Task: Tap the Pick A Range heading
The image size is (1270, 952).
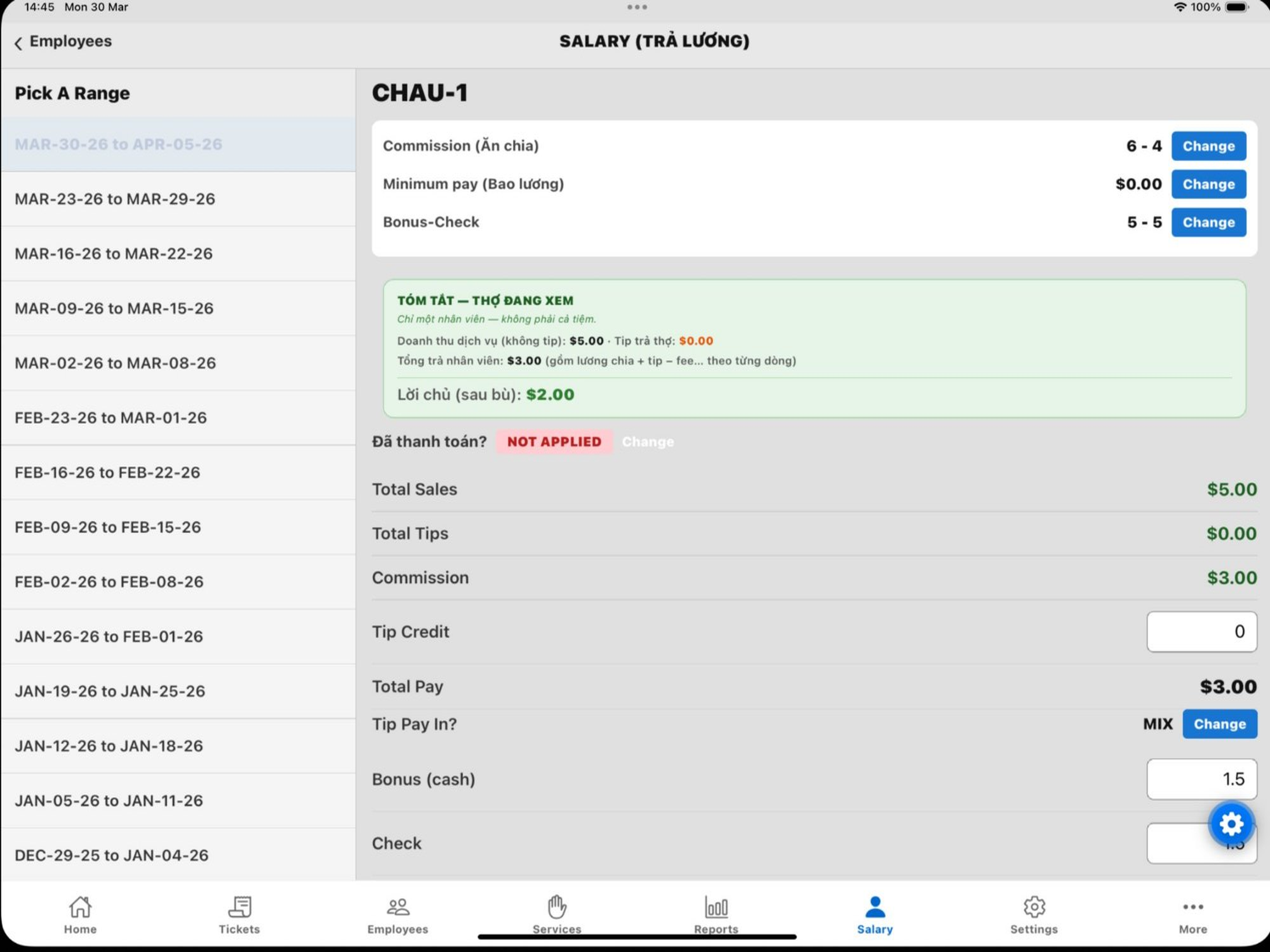Action: click(72, 93)
